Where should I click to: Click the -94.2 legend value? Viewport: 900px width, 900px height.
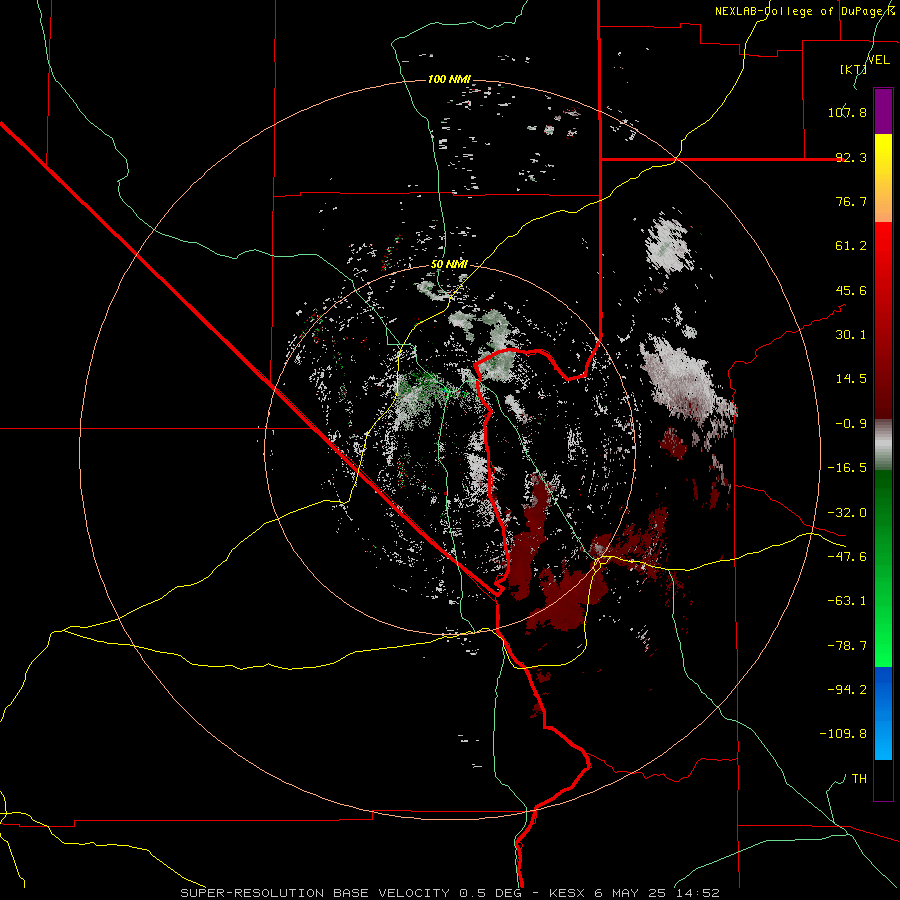pyautogui.click(x=847, y=689)
